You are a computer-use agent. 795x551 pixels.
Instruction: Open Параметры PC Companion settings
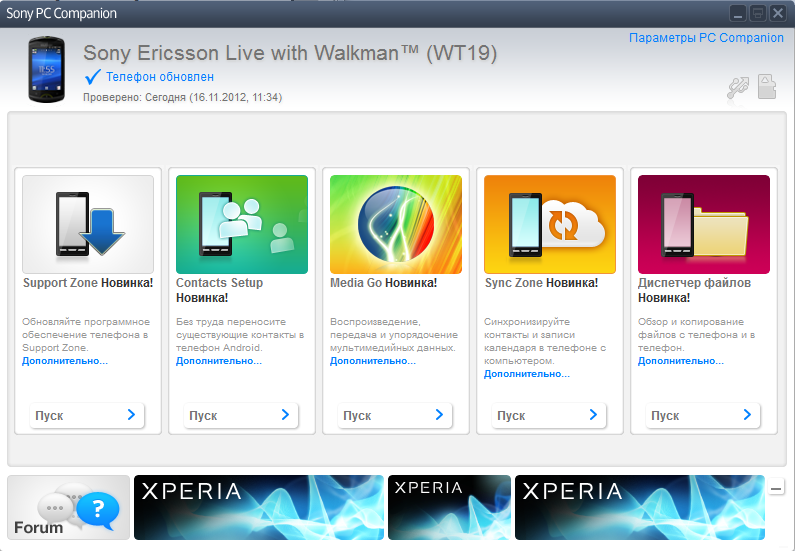[706, 38]
